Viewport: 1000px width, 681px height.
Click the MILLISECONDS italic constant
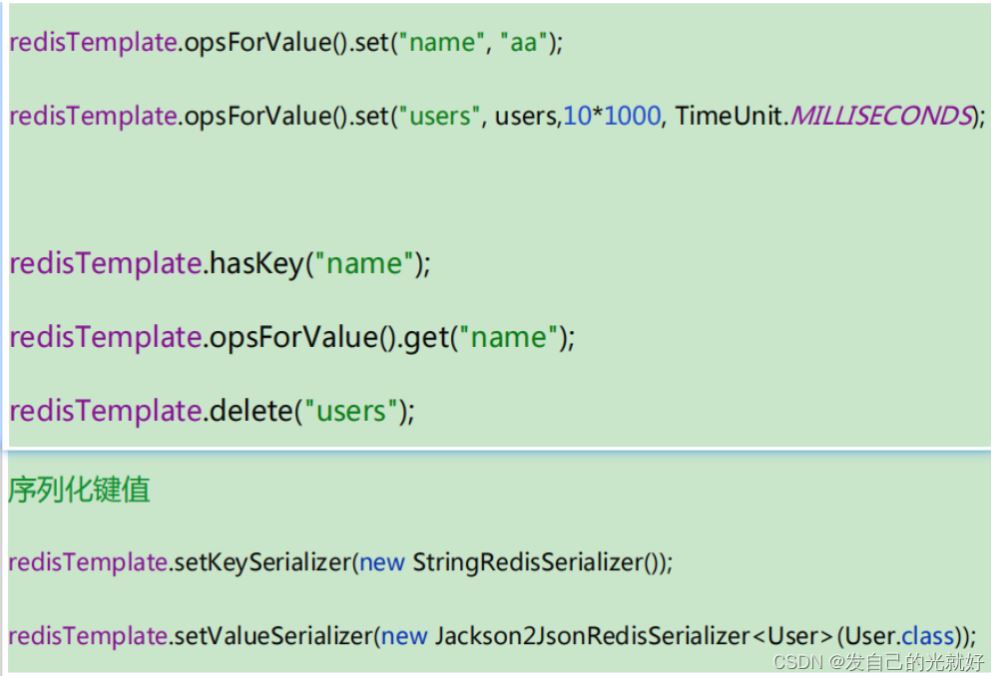coord(879,116)
